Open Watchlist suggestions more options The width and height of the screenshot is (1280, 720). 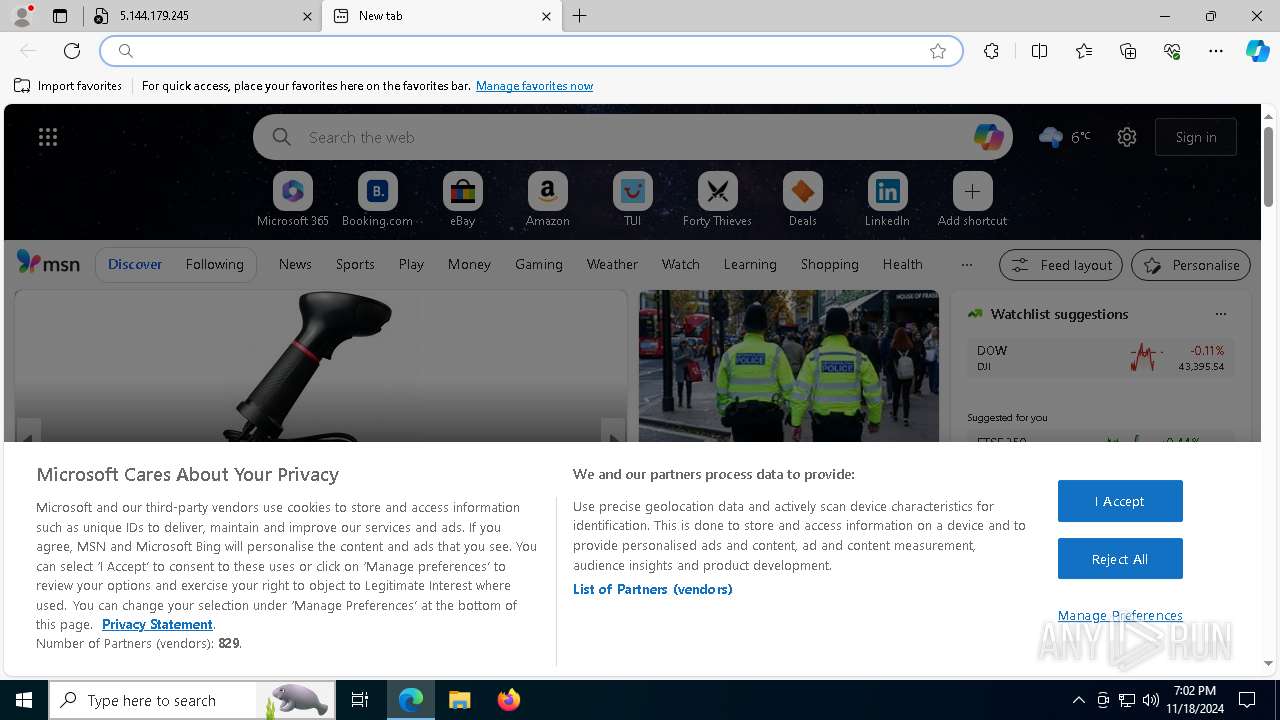click(x=1220, y=314)
